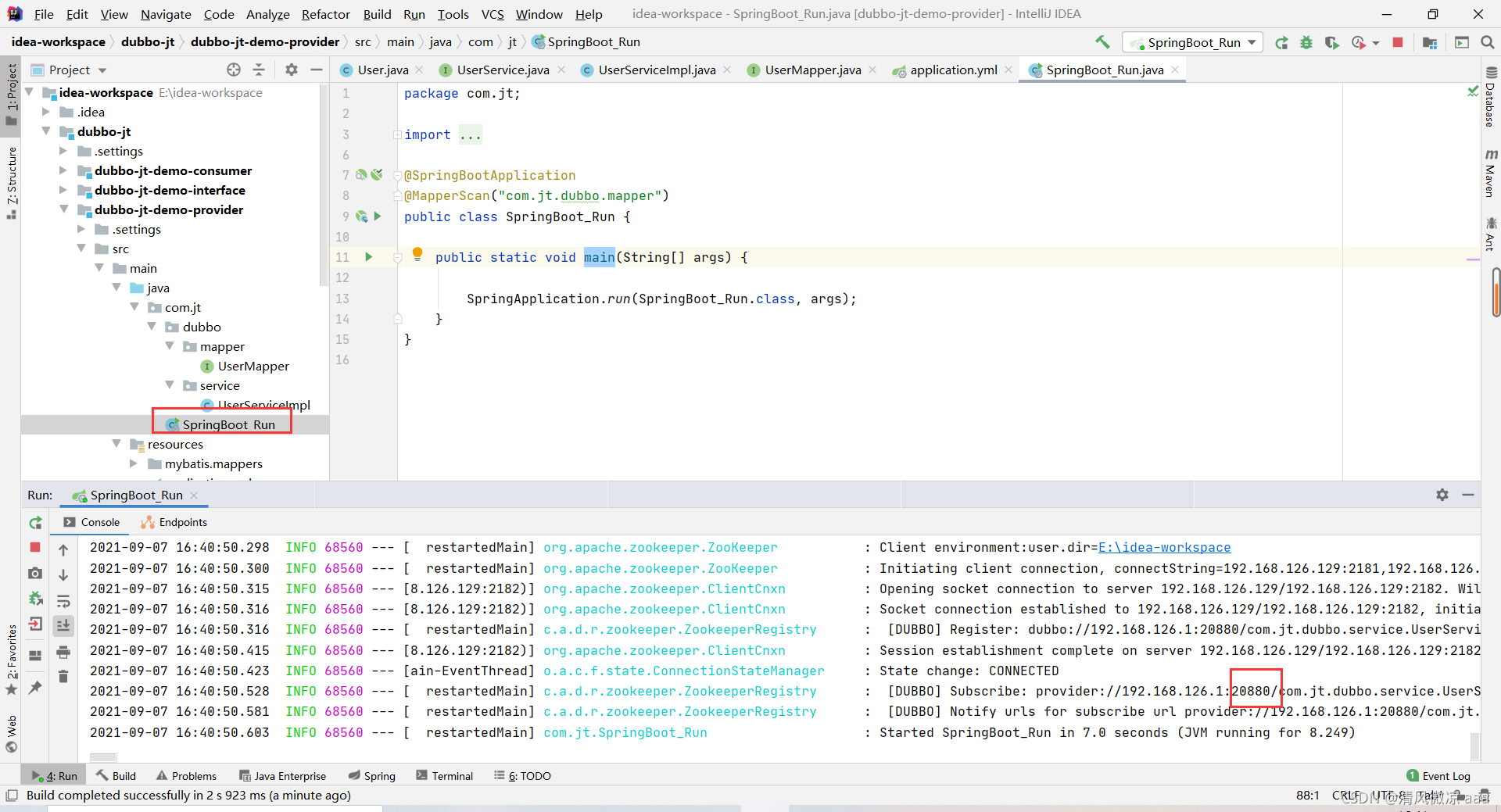Click the Build Project hammer icon
Viewport: 1501px width, 812px height.
coord(1102,42)
